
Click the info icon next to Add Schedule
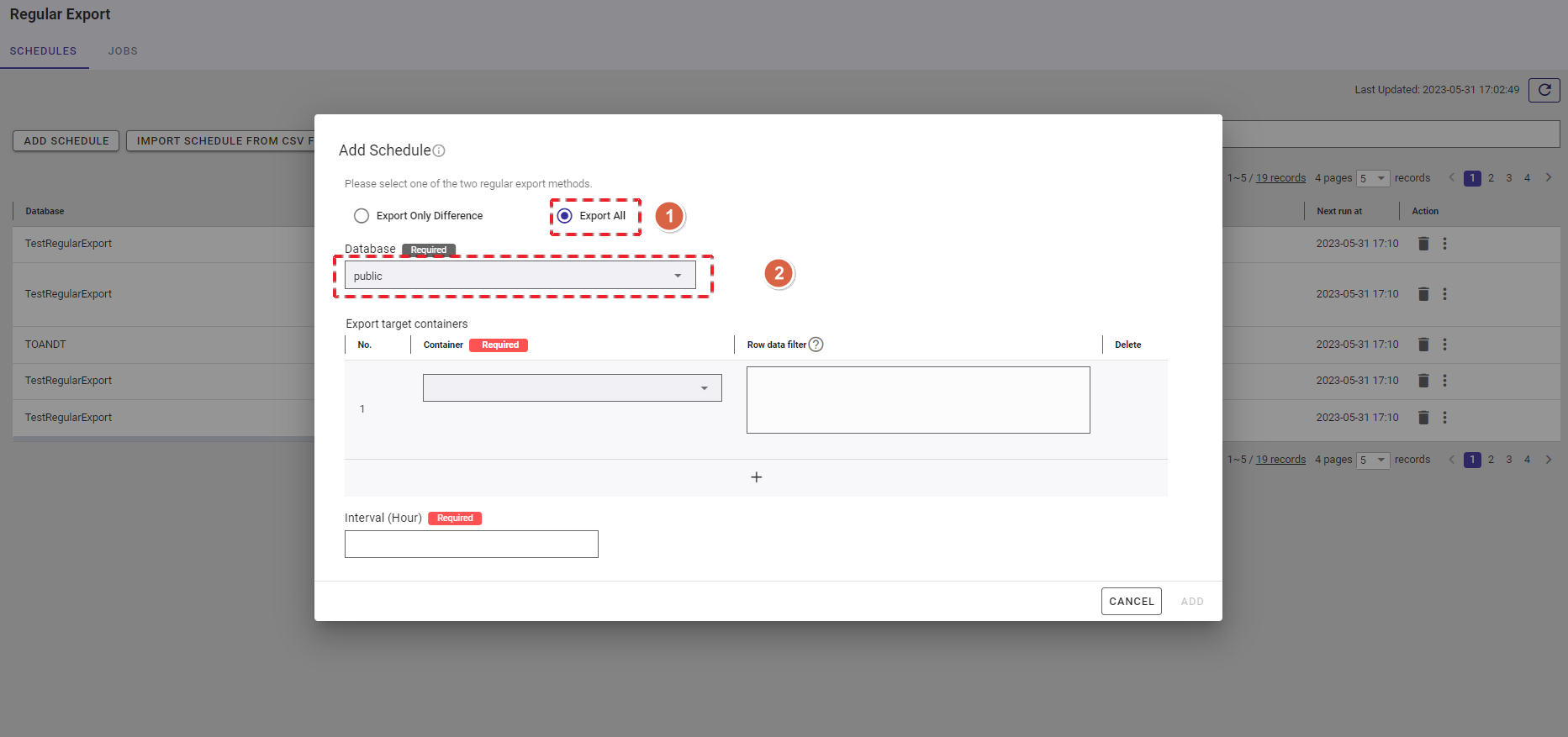(x=439, y=151)
